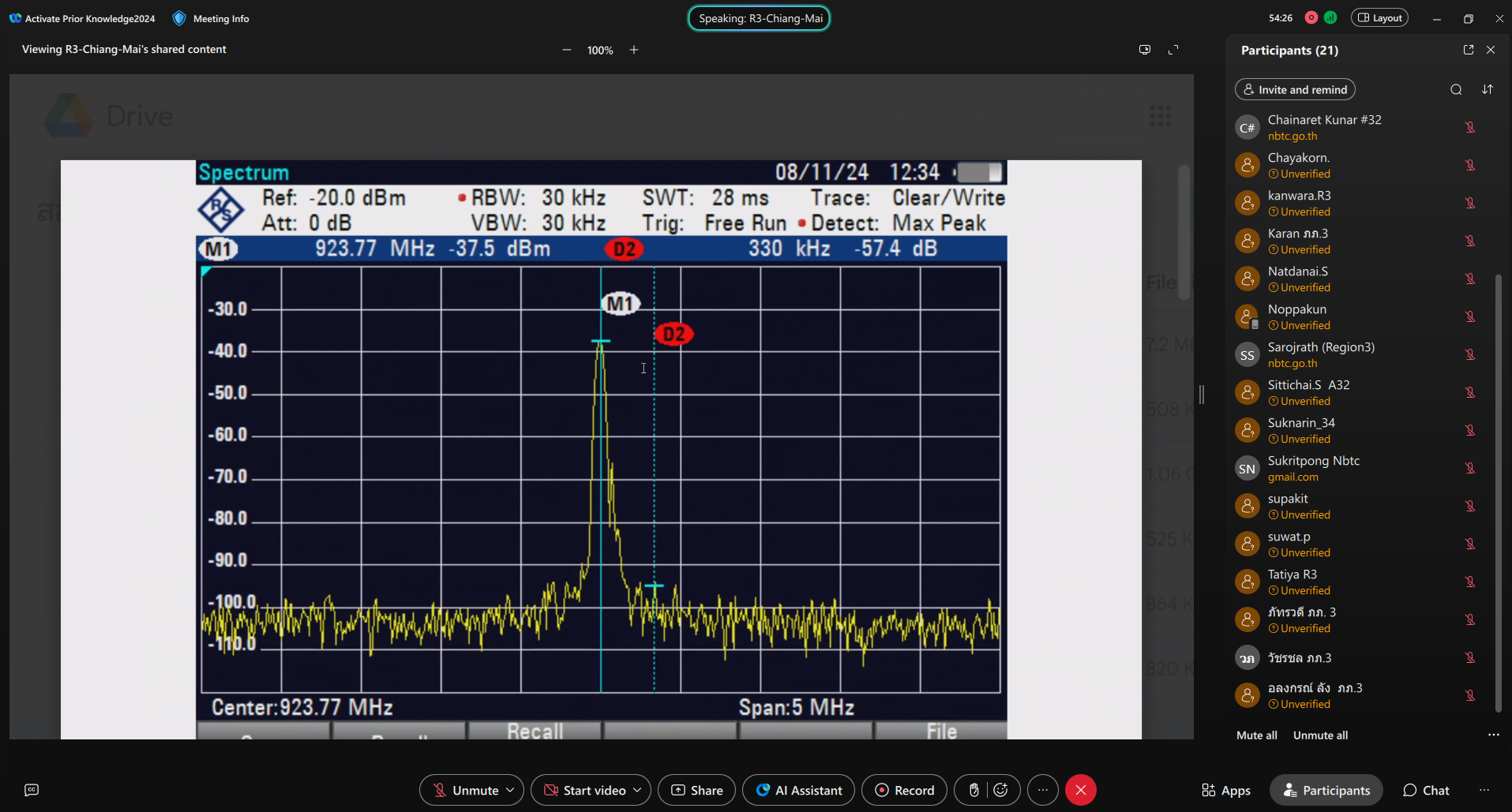Image resolution: width=1512 pixels, height=812 pixels.
Task: Open closed captions icon at bottom left
Action: pyautogui.click(x=32, y=790)
